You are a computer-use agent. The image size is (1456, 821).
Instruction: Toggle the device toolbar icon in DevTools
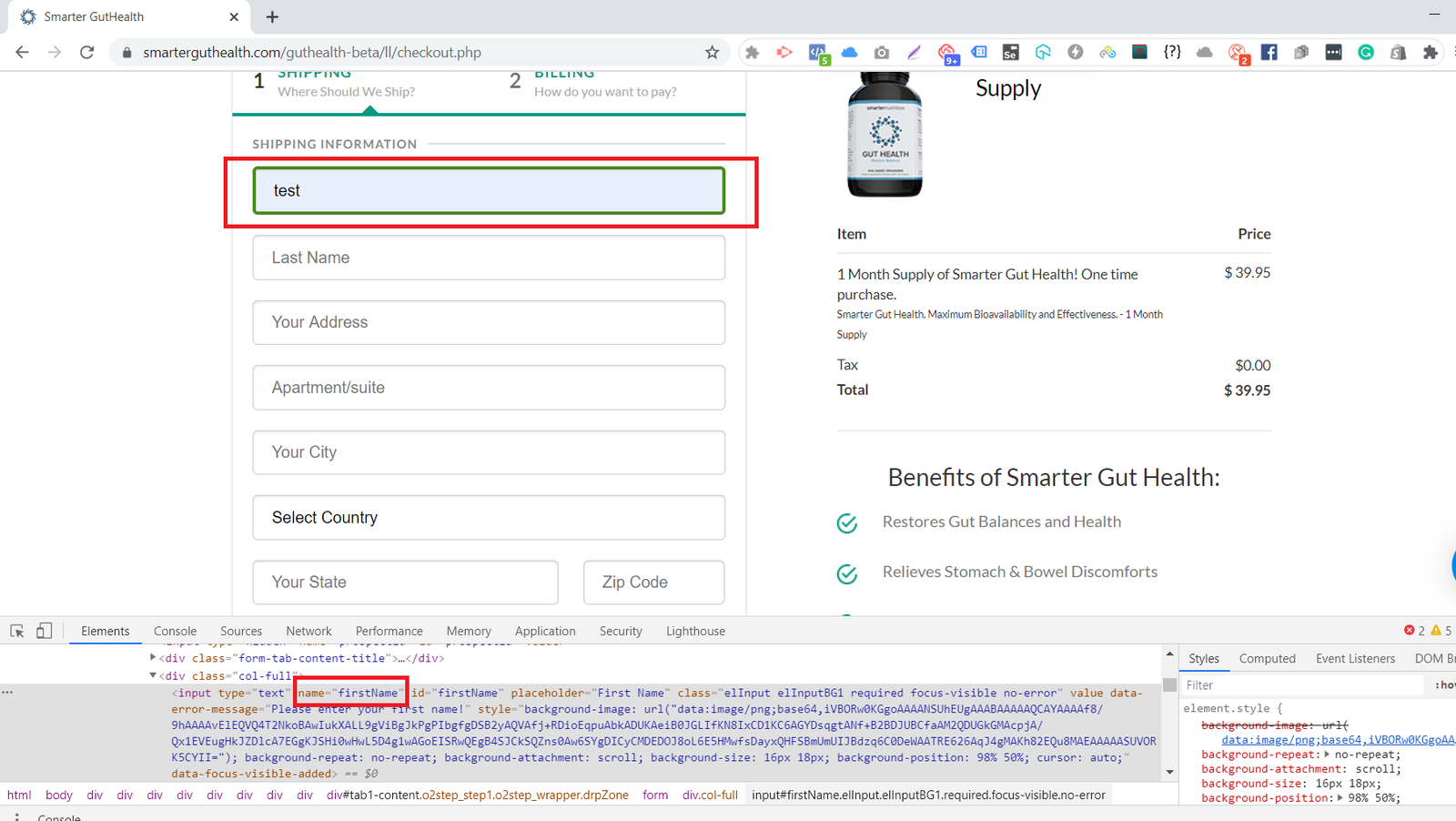[x=44, y=631]
